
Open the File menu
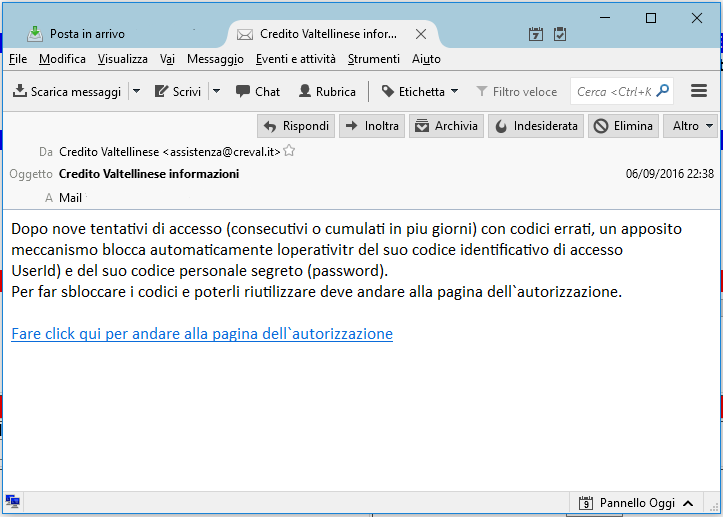coord(18,59)
